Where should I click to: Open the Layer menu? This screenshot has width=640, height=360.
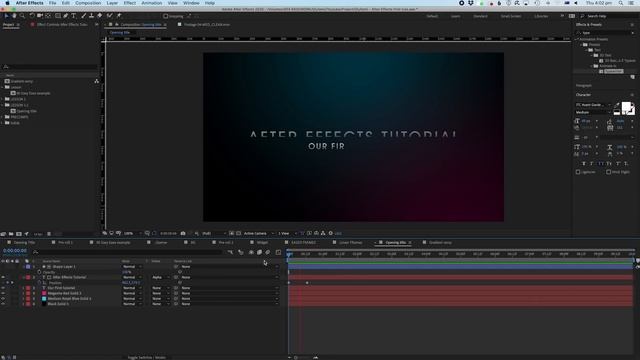pos(112,3)
